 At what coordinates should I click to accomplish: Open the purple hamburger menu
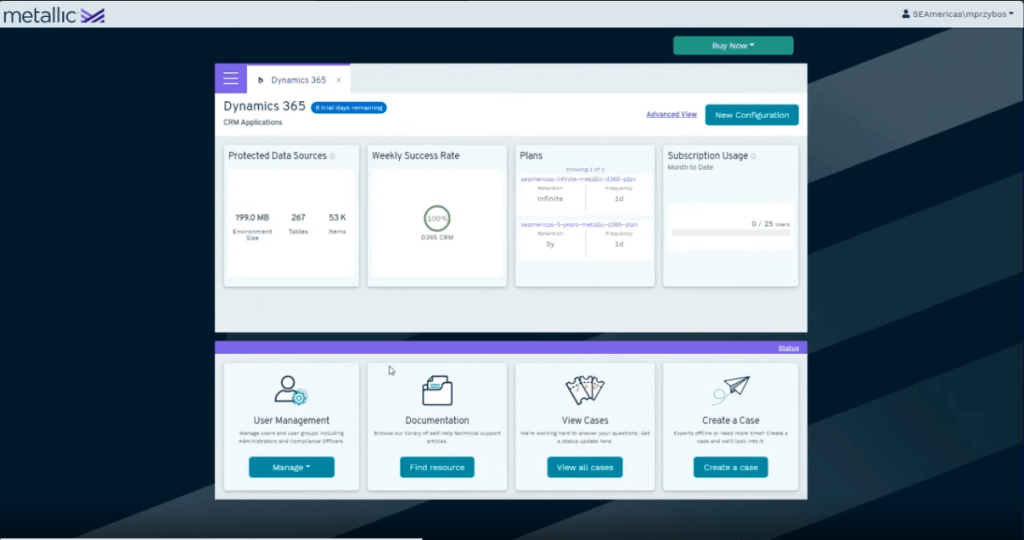(x=231, y=79)
